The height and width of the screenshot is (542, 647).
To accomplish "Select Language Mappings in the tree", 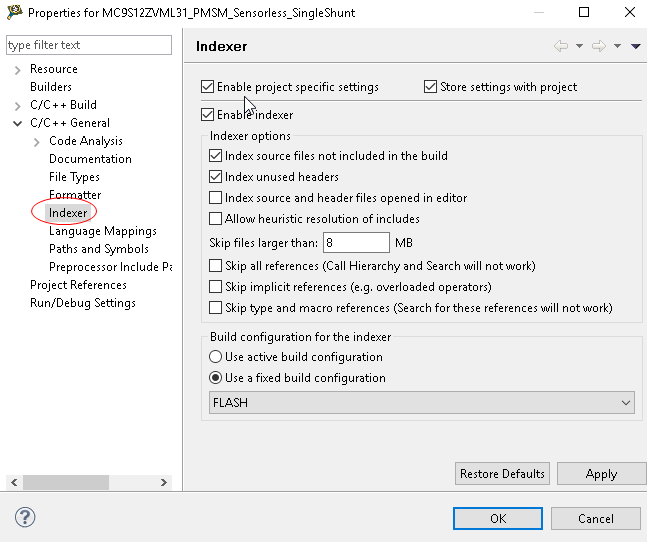I will pos(102,231).
